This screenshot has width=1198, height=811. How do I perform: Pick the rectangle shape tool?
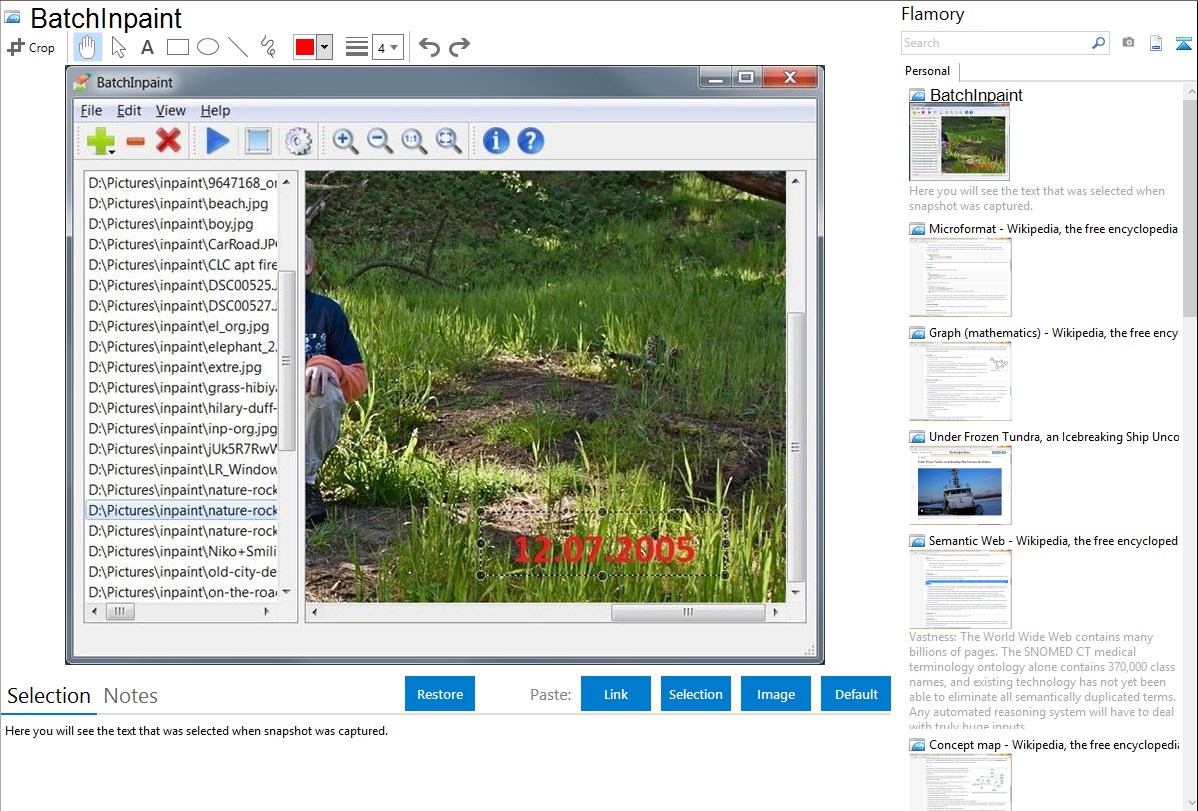(x=177, y=47)
